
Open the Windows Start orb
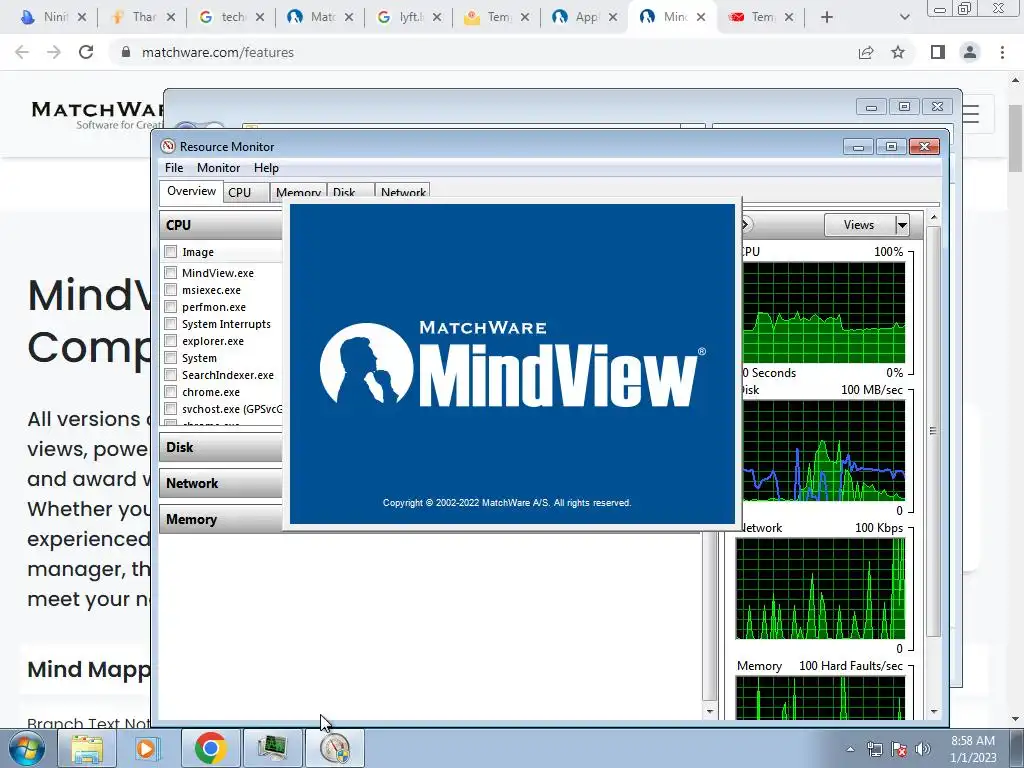[x=26, y=748]
